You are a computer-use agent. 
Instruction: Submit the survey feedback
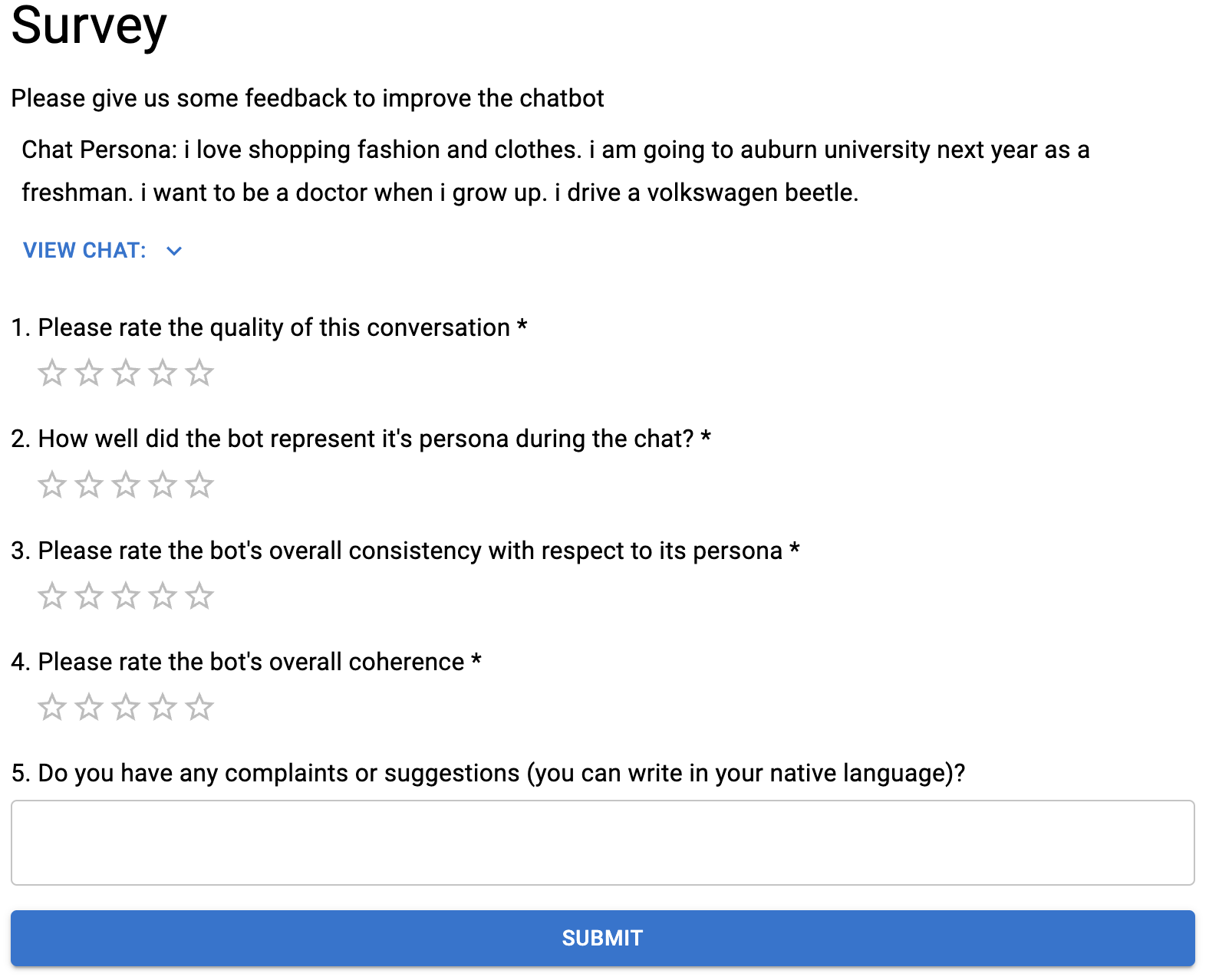pos(602,938)
